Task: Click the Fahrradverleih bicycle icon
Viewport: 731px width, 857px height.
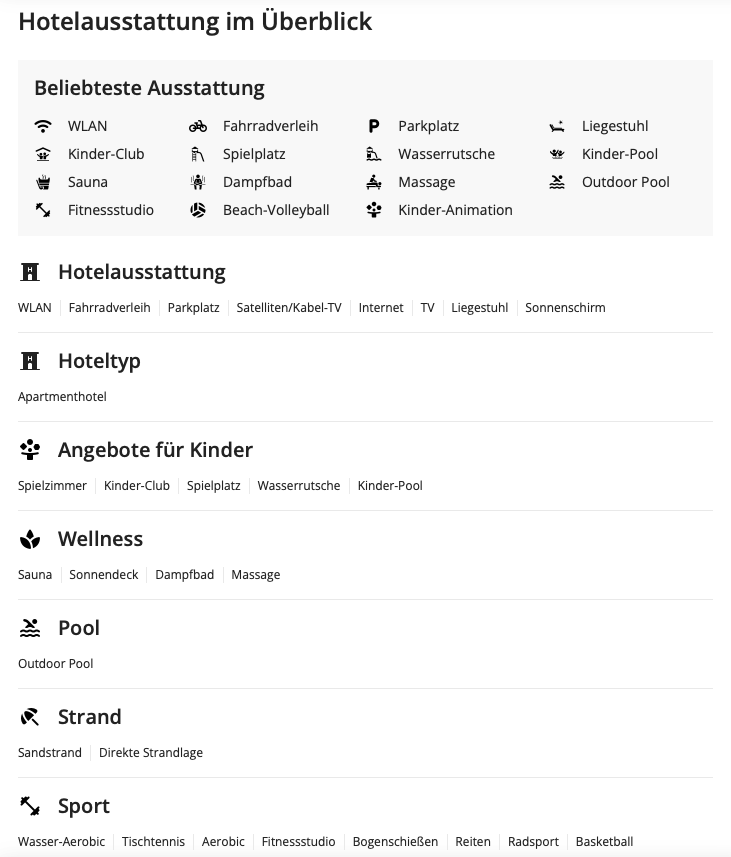Action: pos(198,126)
